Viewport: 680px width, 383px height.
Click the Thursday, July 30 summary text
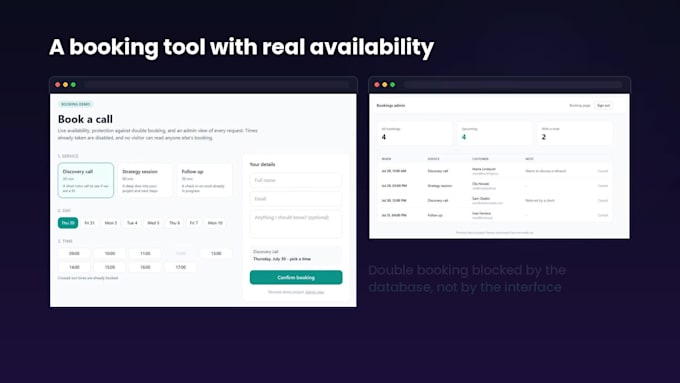282,259
